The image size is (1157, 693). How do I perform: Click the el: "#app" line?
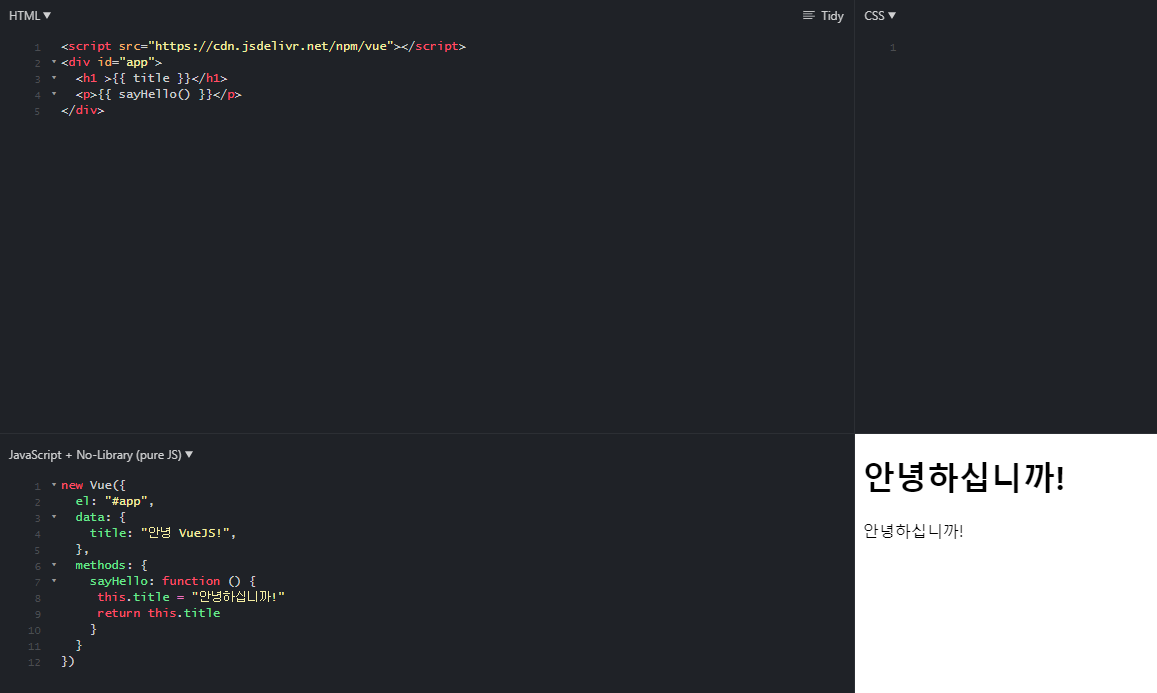(114, 501)
